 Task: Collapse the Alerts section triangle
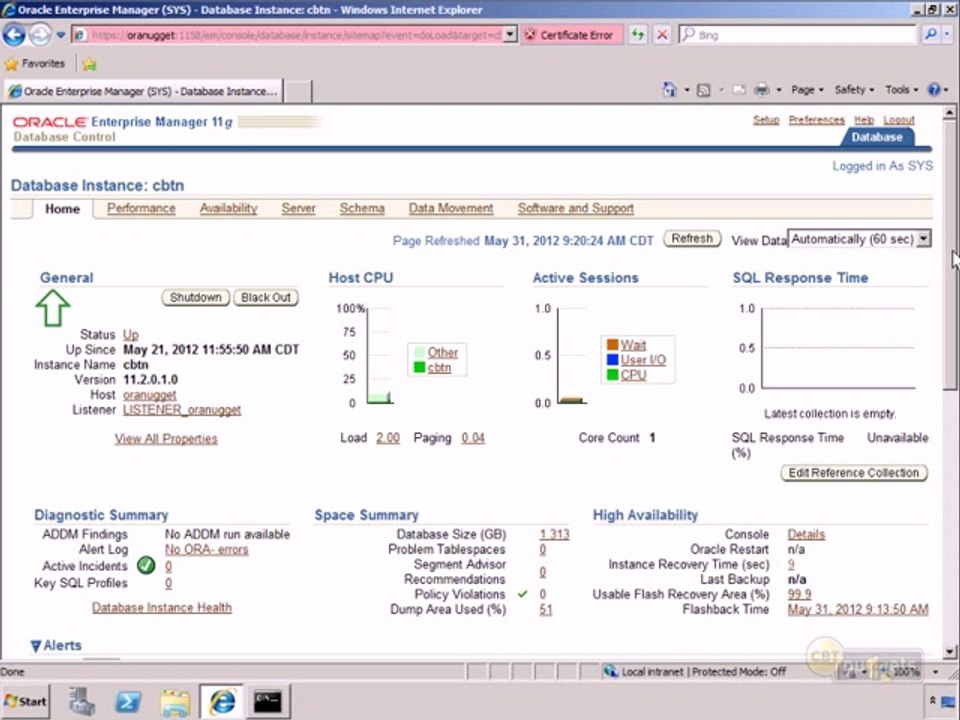(x=36, y=645)
